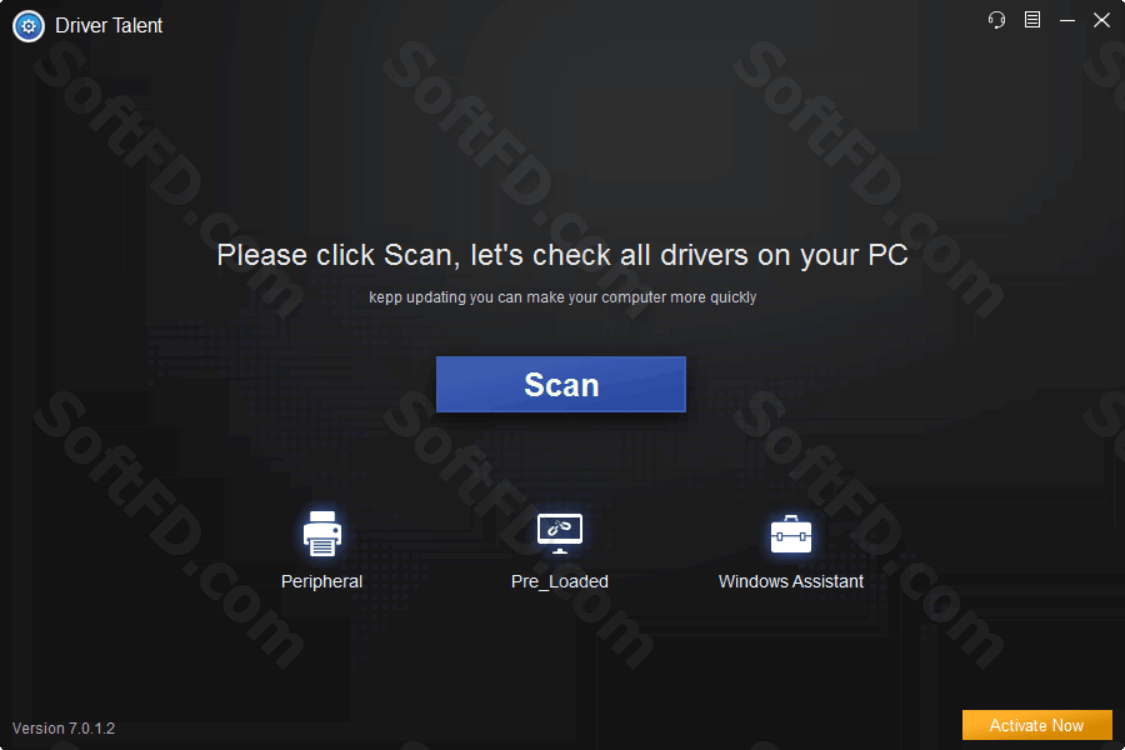Click the word drivers in the headline
The width and height of the screenshot is (1125, 750).
[704, 256]
